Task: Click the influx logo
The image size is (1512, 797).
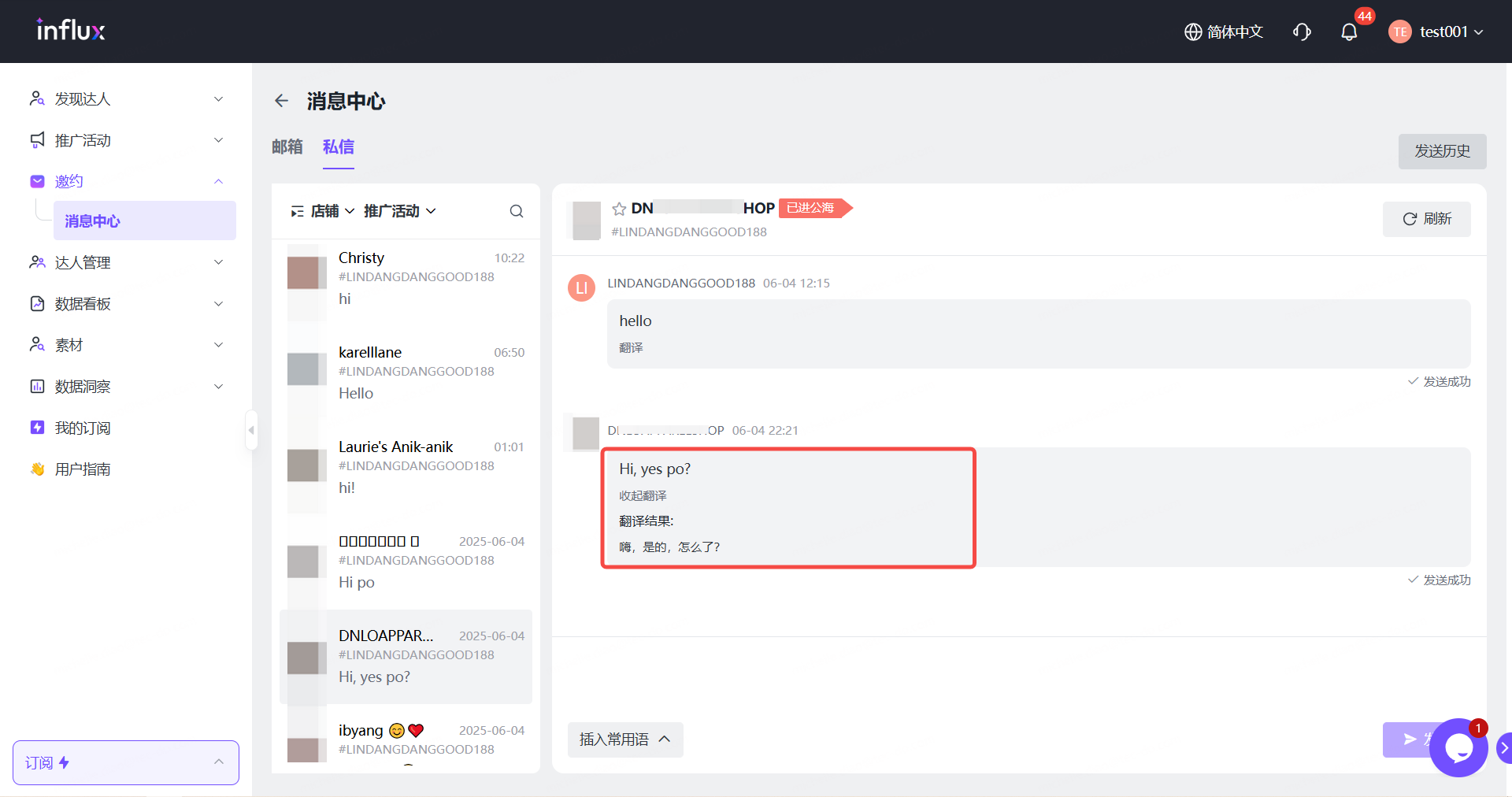Action: [x=71, y=31]
